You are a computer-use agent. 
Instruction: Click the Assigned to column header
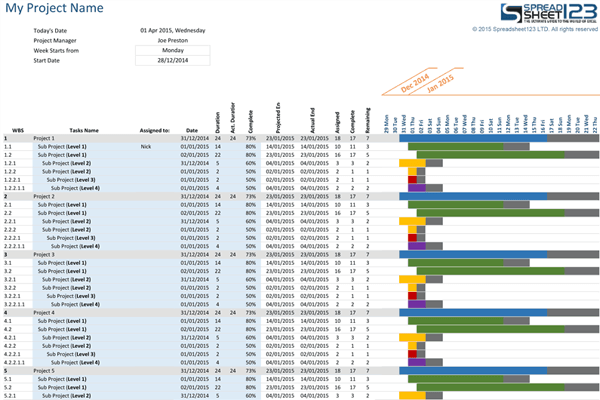154,130
